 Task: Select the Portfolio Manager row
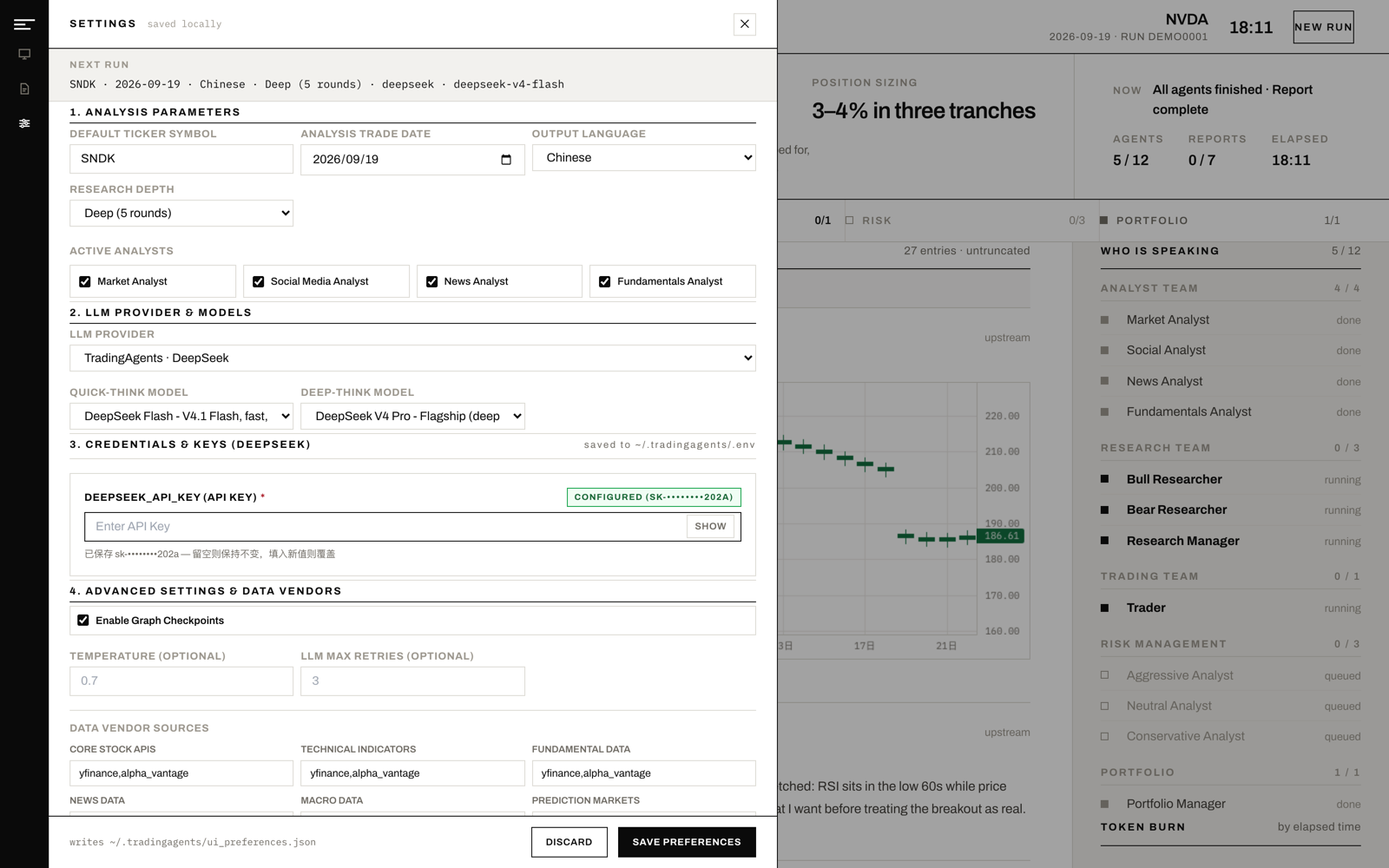(1230, 805)
